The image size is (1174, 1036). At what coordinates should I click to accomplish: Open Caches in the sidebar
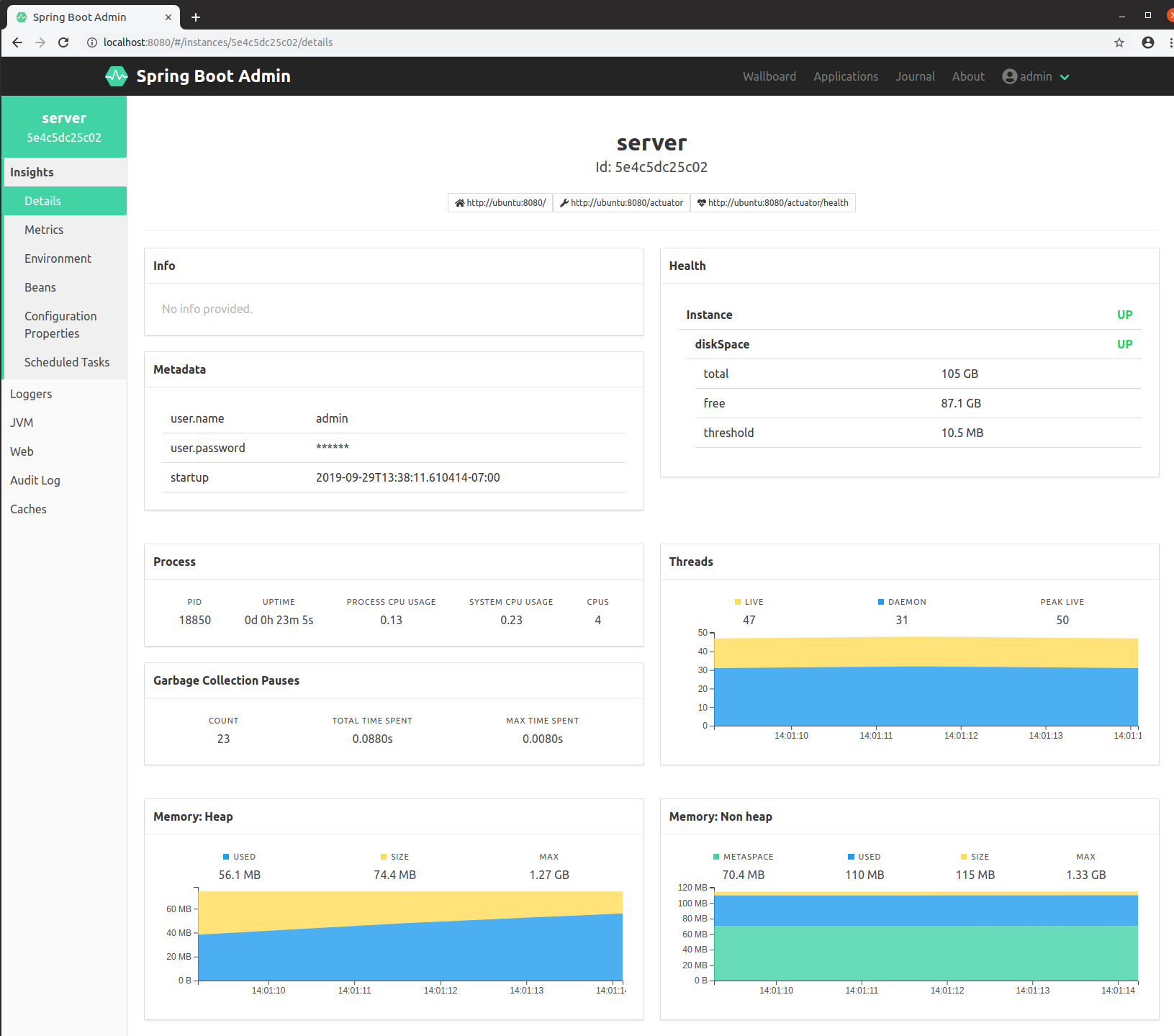click(x=64, y=509)
